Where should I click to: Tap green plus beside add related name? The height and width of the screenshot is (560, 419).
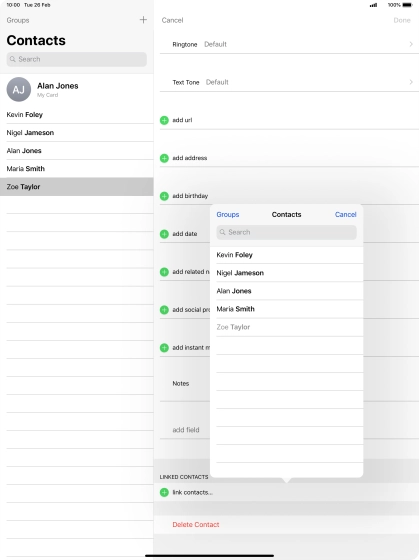pos(164,272)
